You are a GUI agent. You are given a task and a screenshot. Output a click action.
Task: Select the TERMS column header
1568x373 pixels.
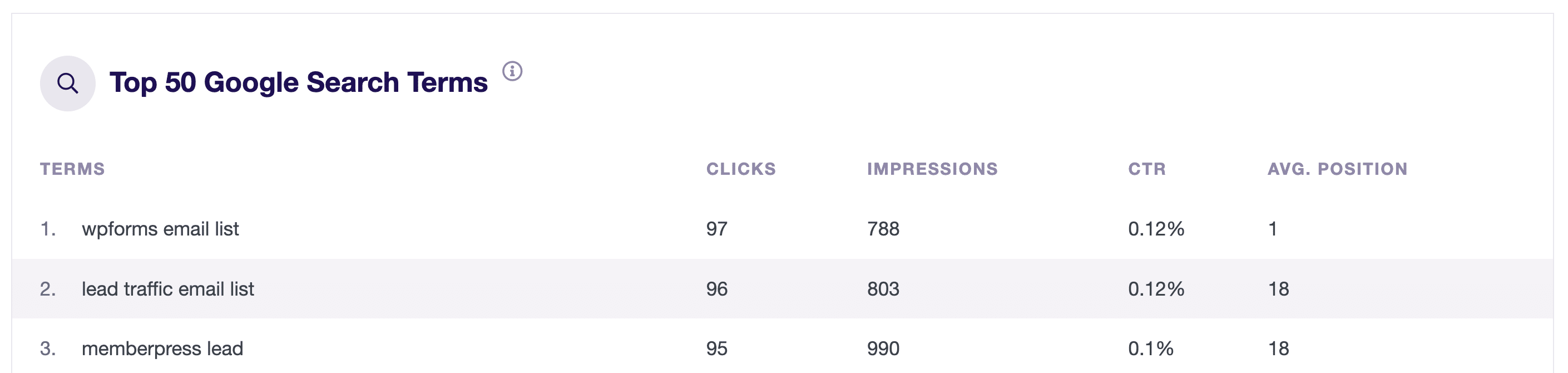pyautogui.click(x=72, y=169)
